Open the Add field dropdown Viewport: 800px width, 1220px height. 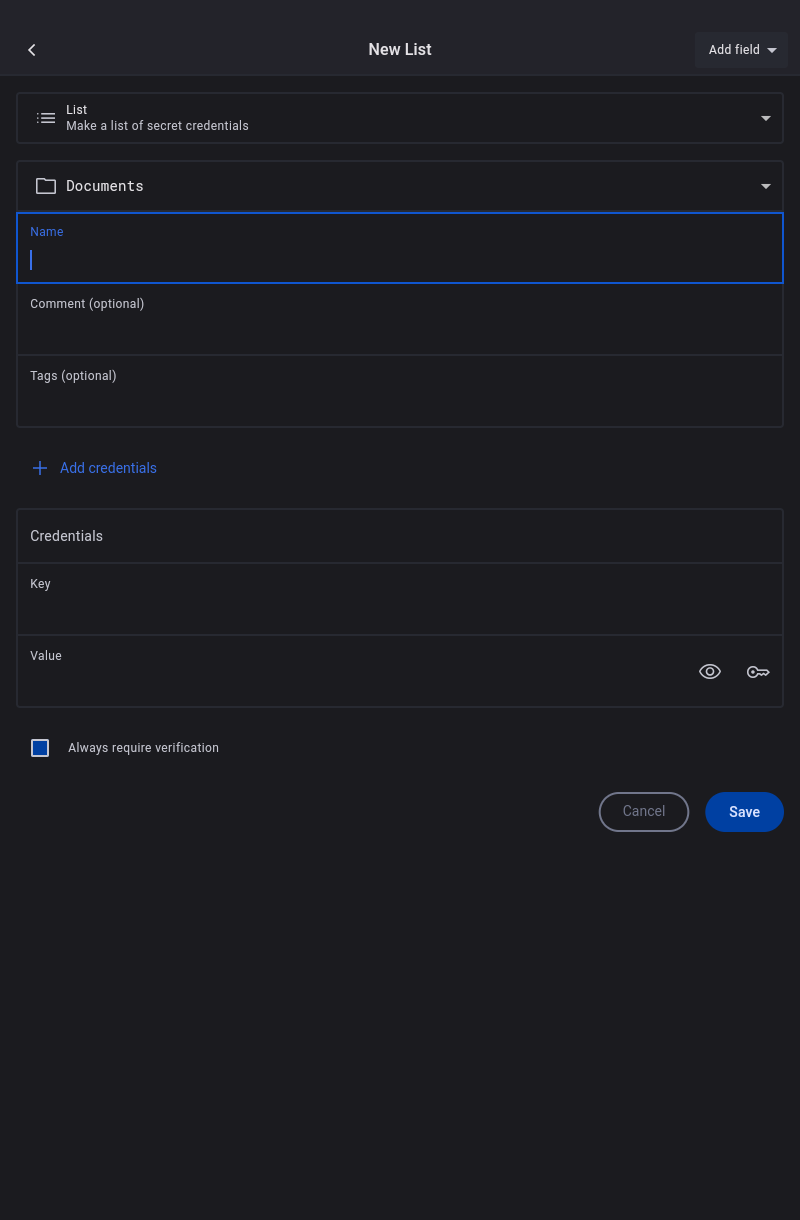(x=741, y=50)
